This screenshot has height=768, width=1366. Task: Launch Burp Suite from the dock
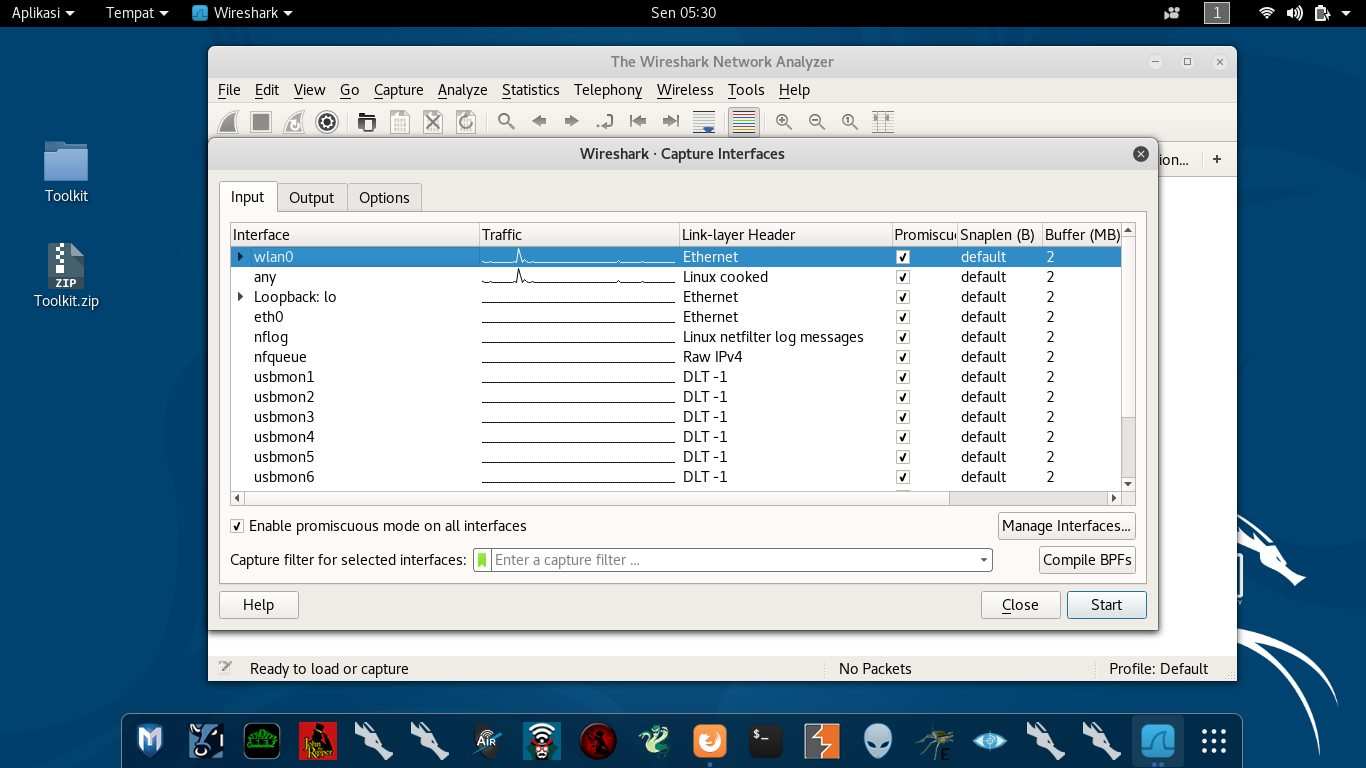[822, 740]
